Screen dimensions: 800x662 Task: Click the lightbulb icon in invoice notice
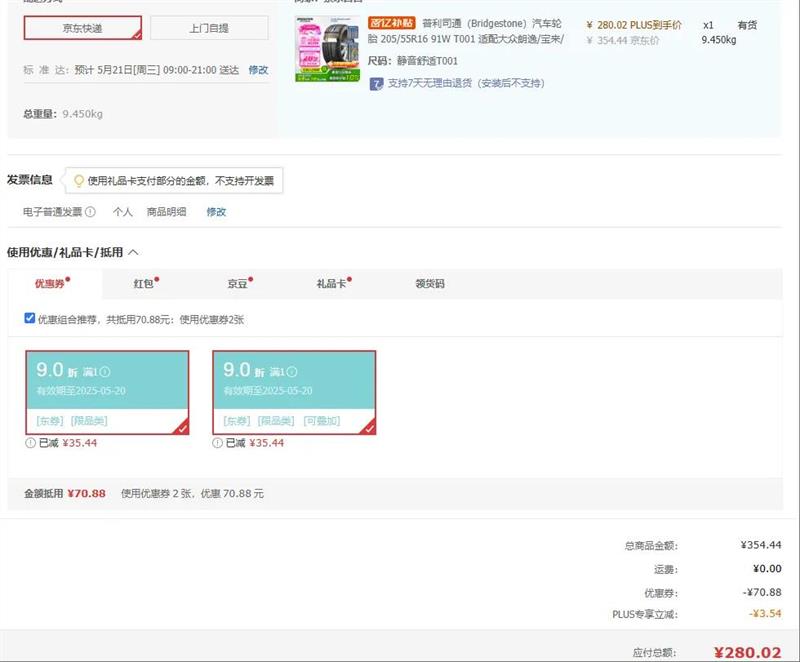click(x=77, y=181)
